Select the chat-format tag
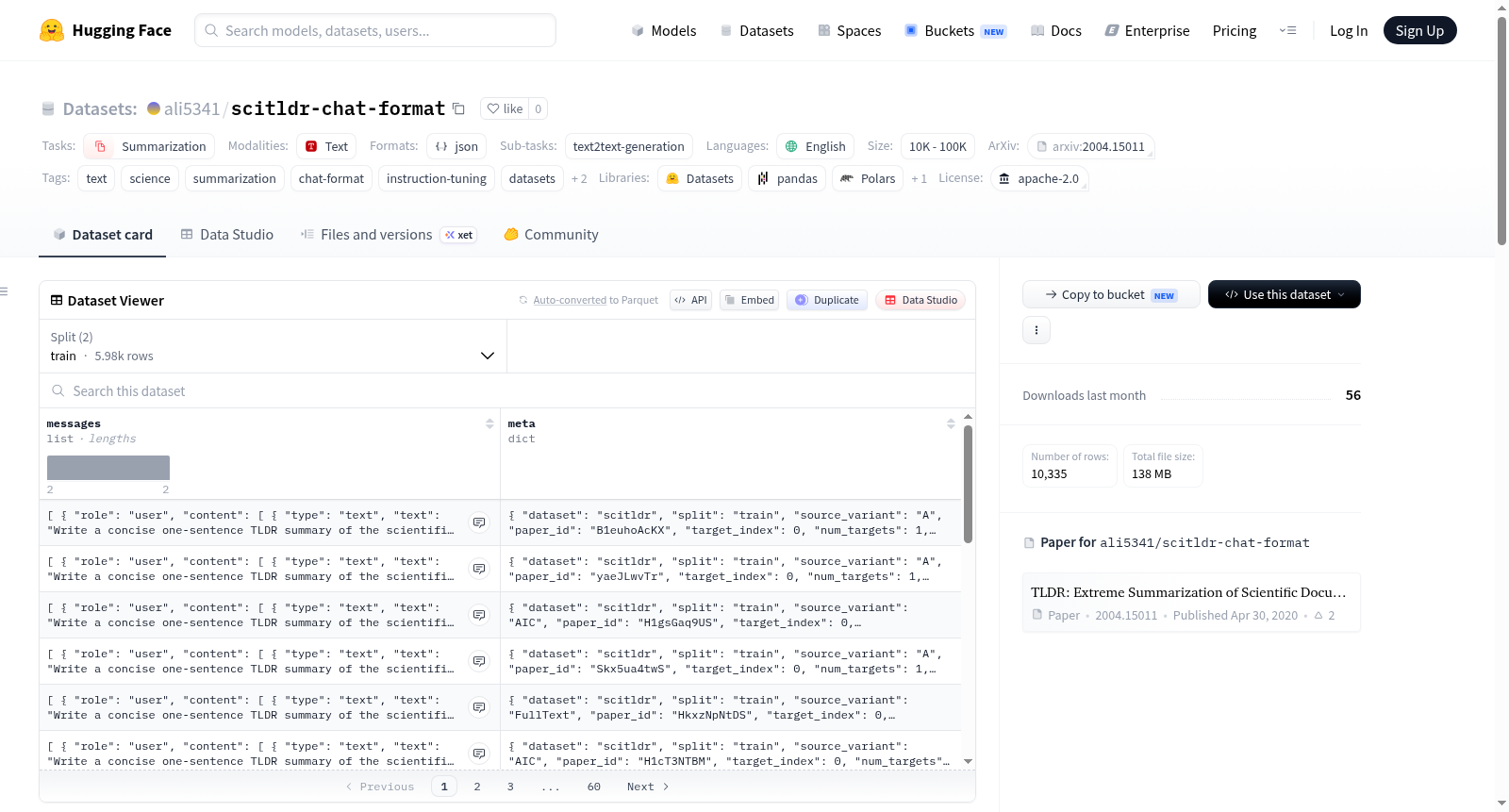 [x=331, y=178]
